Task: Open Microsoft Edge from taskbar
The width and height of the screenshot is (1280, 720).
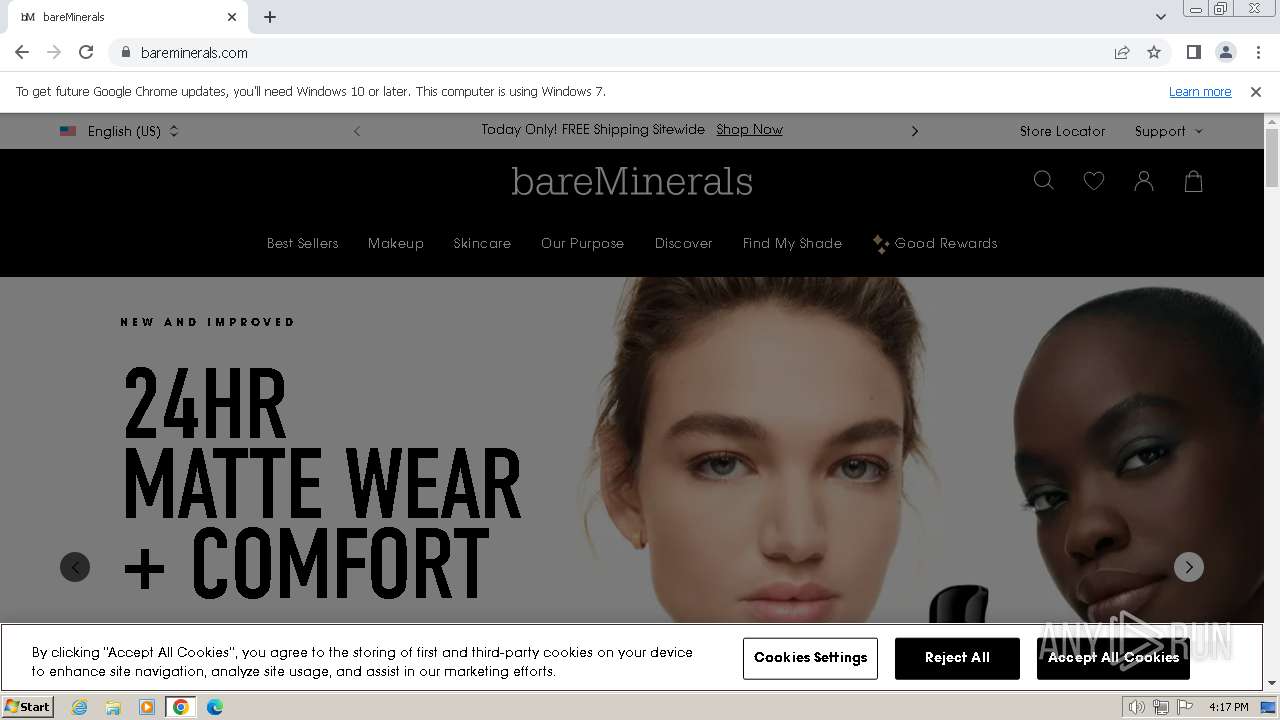Action: [x=215, y=707]
